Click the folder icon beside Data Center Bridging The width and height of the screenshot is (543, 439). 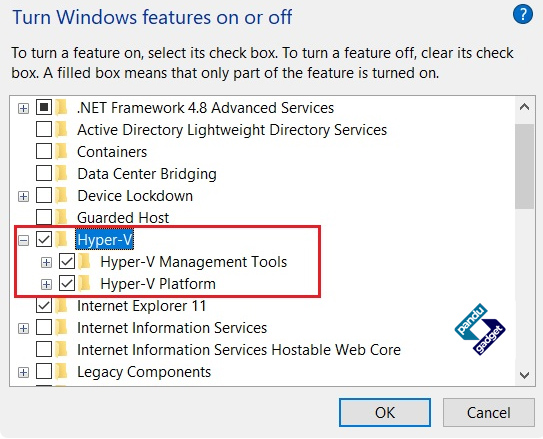[62, 173]
